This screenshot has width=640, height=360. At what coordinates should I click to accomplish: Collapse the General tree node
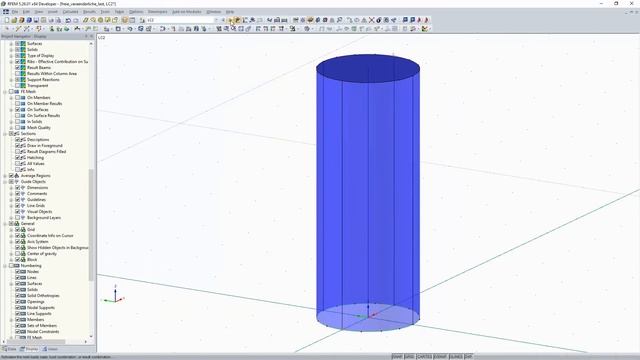(x=5, y=224)
